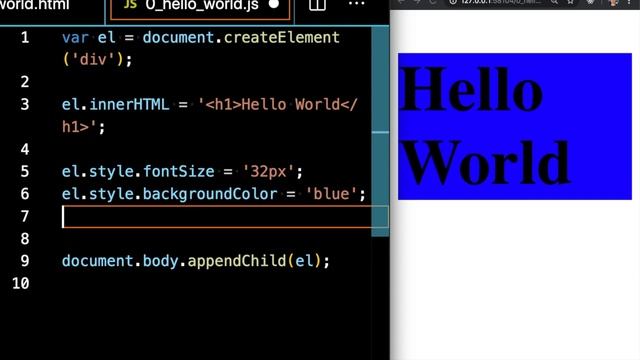Open the split editor layout icon

(317, 4)
